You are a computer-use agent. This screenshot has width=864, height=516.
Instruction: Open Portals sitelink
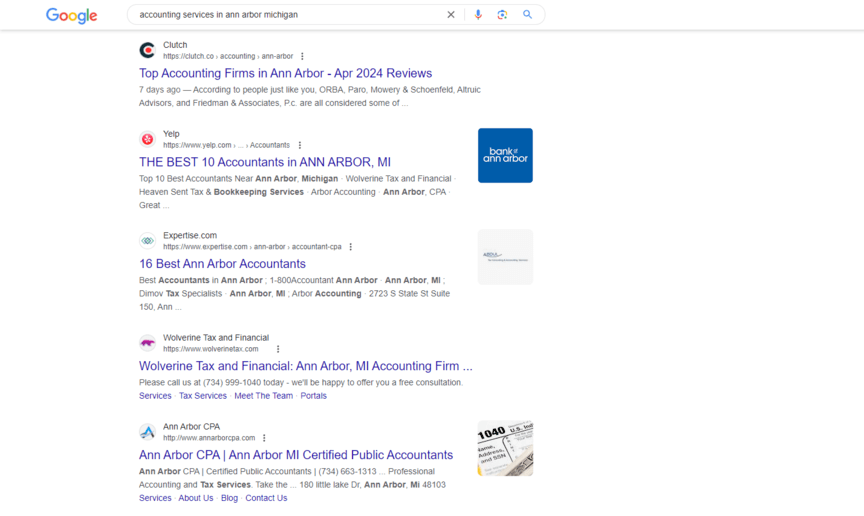(x=314, y=396)
